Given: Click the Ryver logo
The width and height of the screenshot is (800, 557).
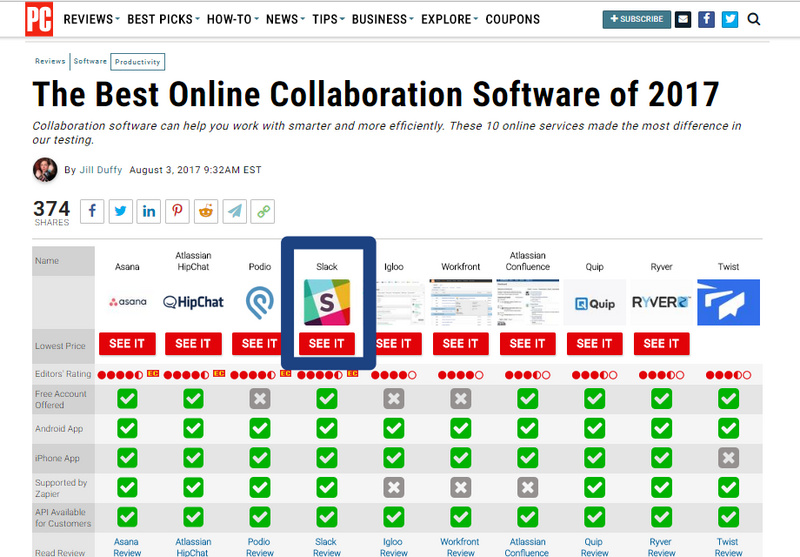Looking at the screenshot, I should pyautogui.click(x=661, y=302).
